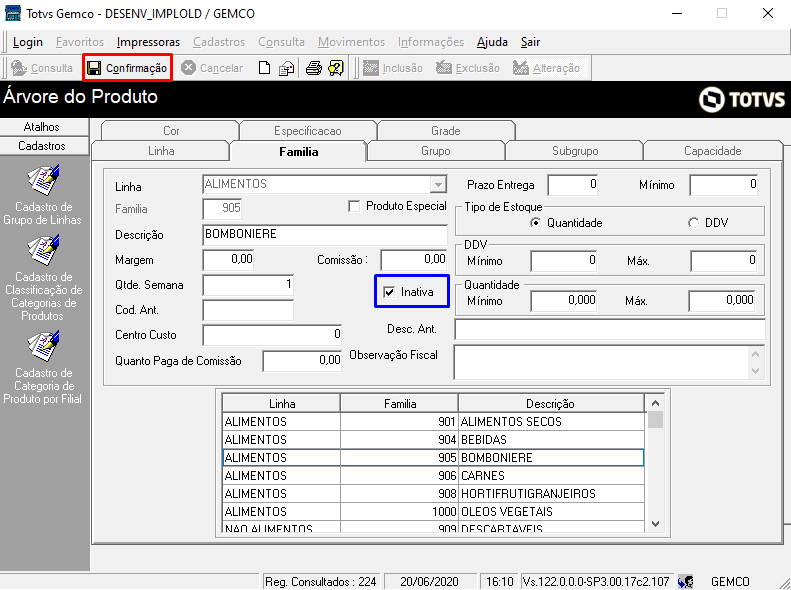
Task: Click the Sair menu item
Action: [530, 42]
